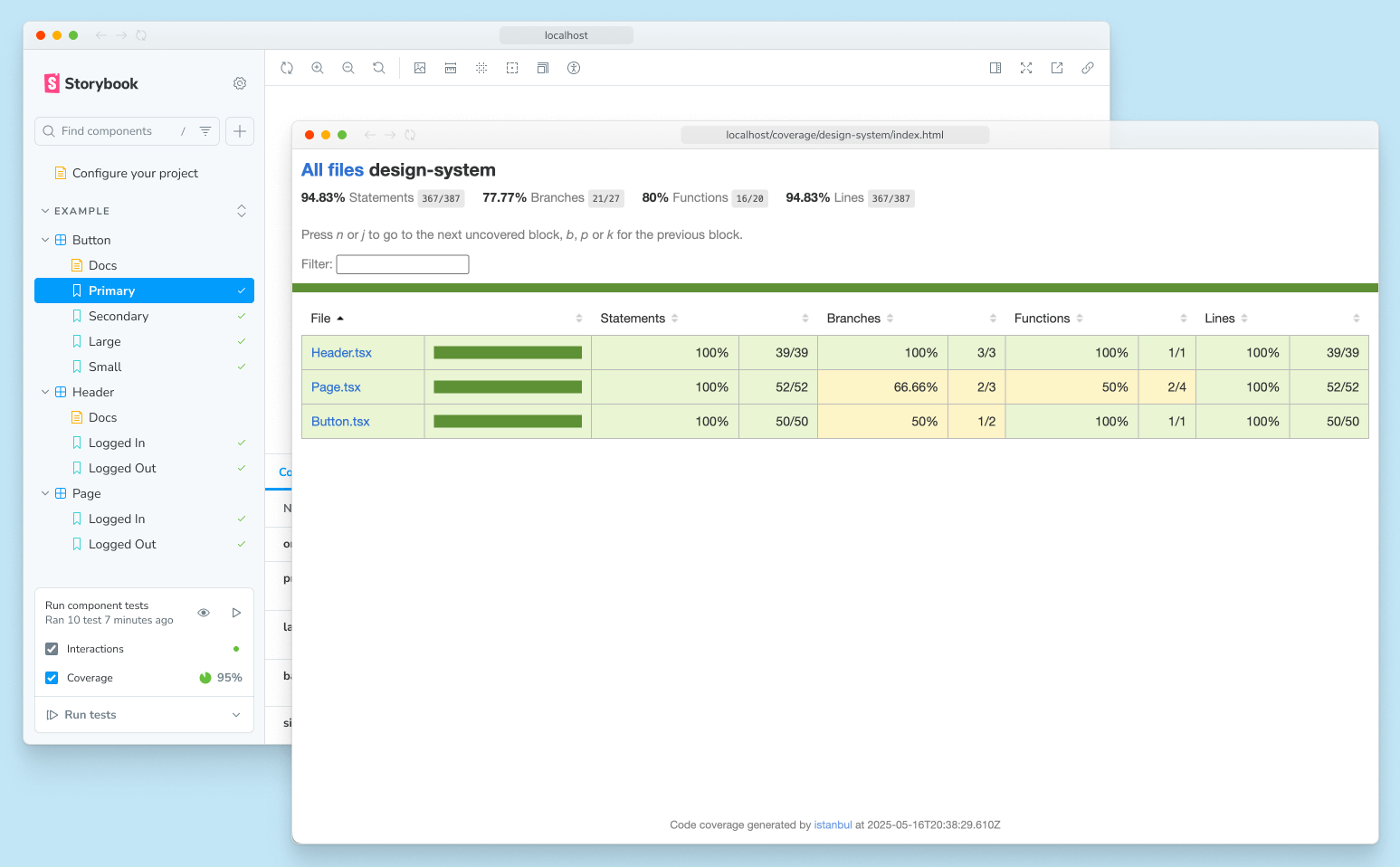The width and height of the screenshot is (1400, 867).
Task: Disable the Coverage checkbox
Action: coord(52,677)
